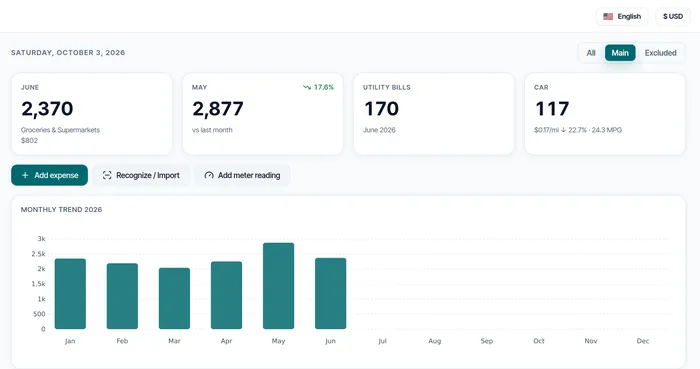Image resolution: width=700 pixels, height=369 pixels.
Task: Click the US flag icon
Action: click(x=608, y=17)
